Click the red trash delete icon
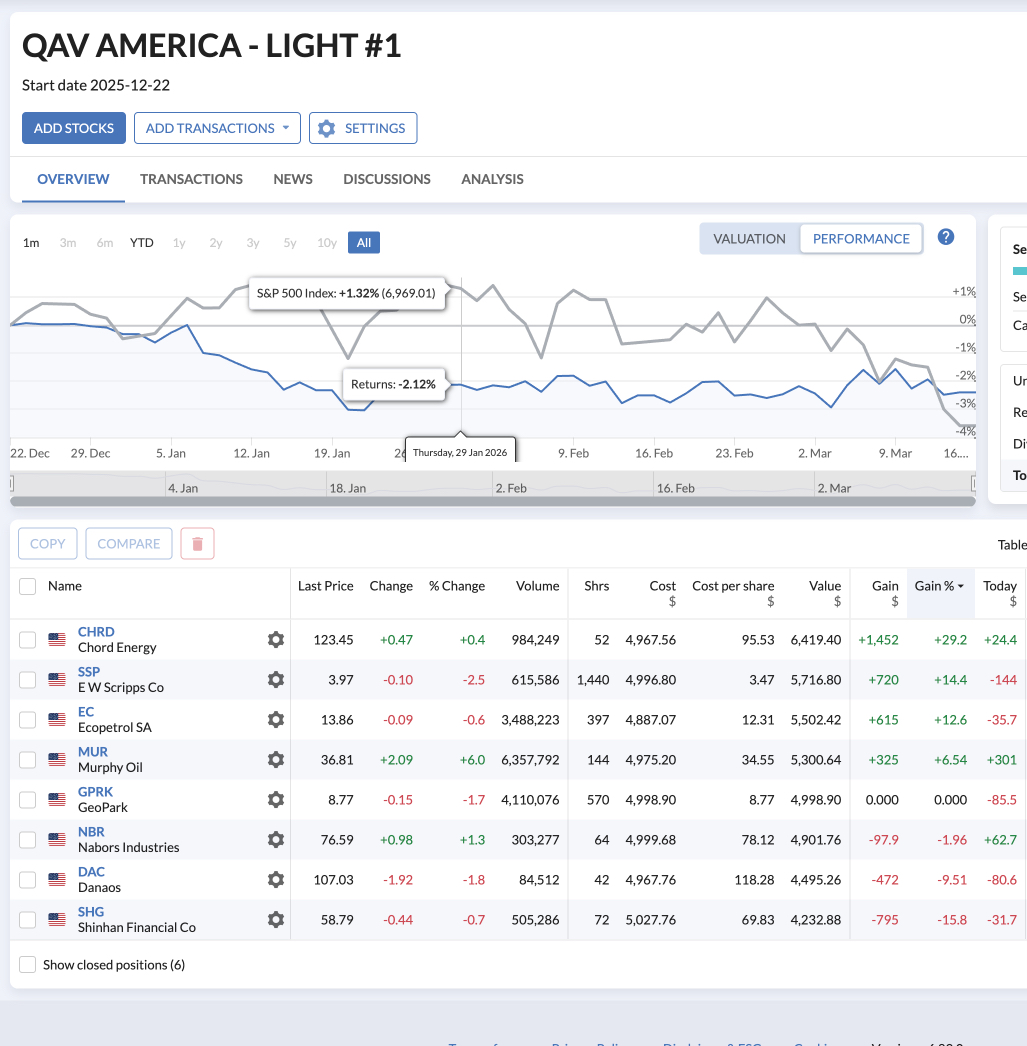The image size is (1027, 1046). [x=197, y=544]
